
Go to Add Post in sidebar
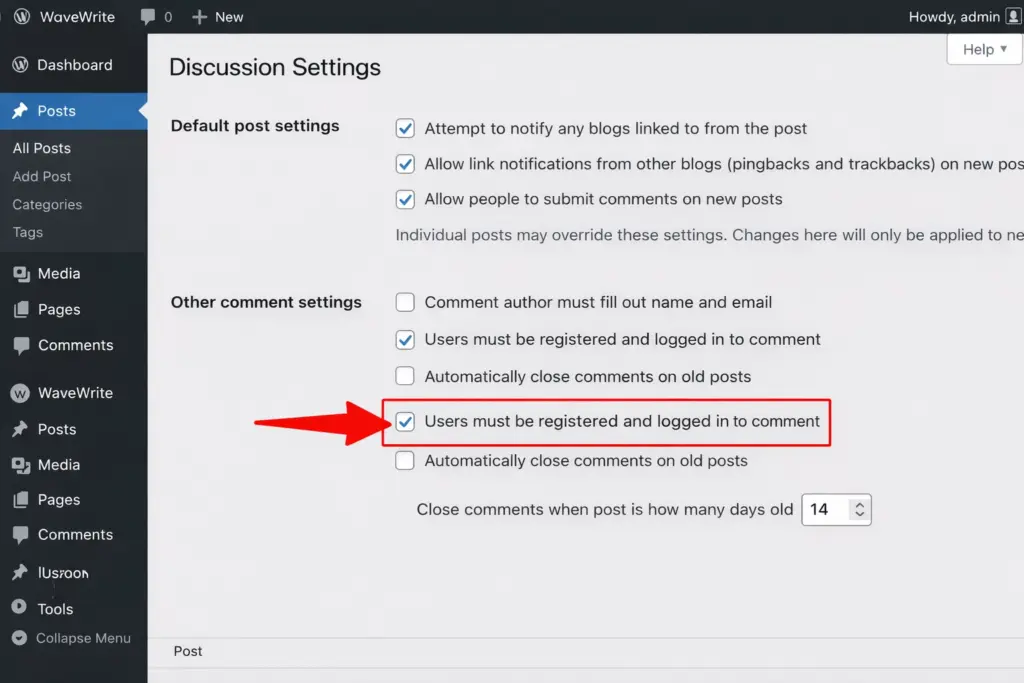42,176
